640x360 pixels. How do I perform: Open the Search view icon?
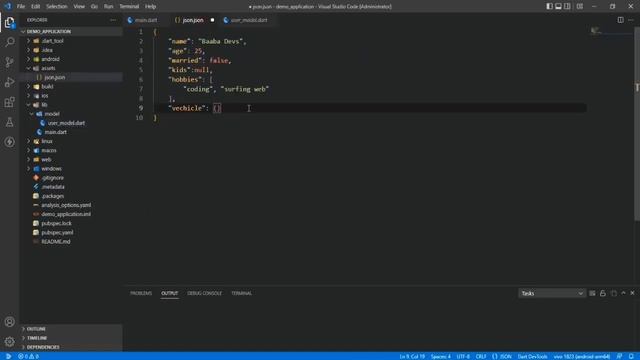pos(9,42)
